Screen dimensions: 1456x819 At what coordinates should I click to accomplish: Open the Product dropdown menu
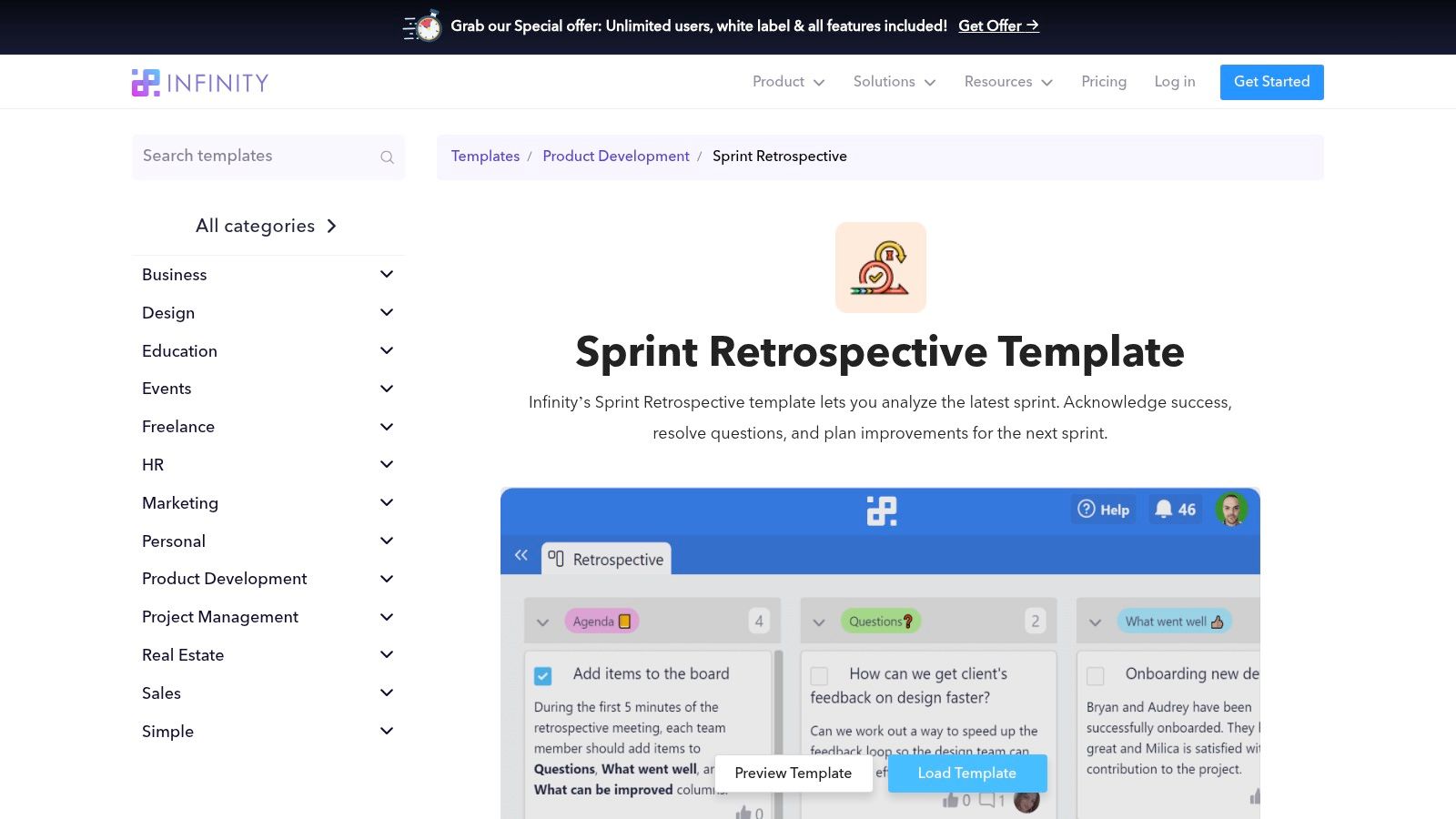click(x=788, y=82)
